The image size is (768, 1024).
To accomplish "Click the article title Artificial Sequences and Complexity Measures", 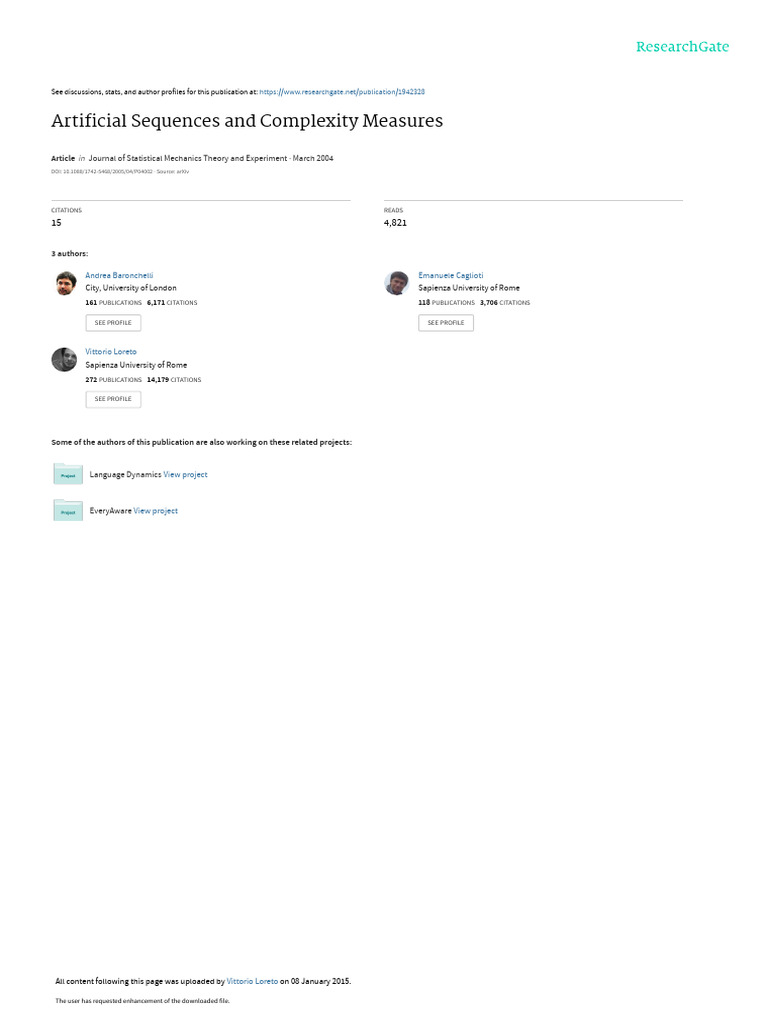I will (x=247, y=121).
